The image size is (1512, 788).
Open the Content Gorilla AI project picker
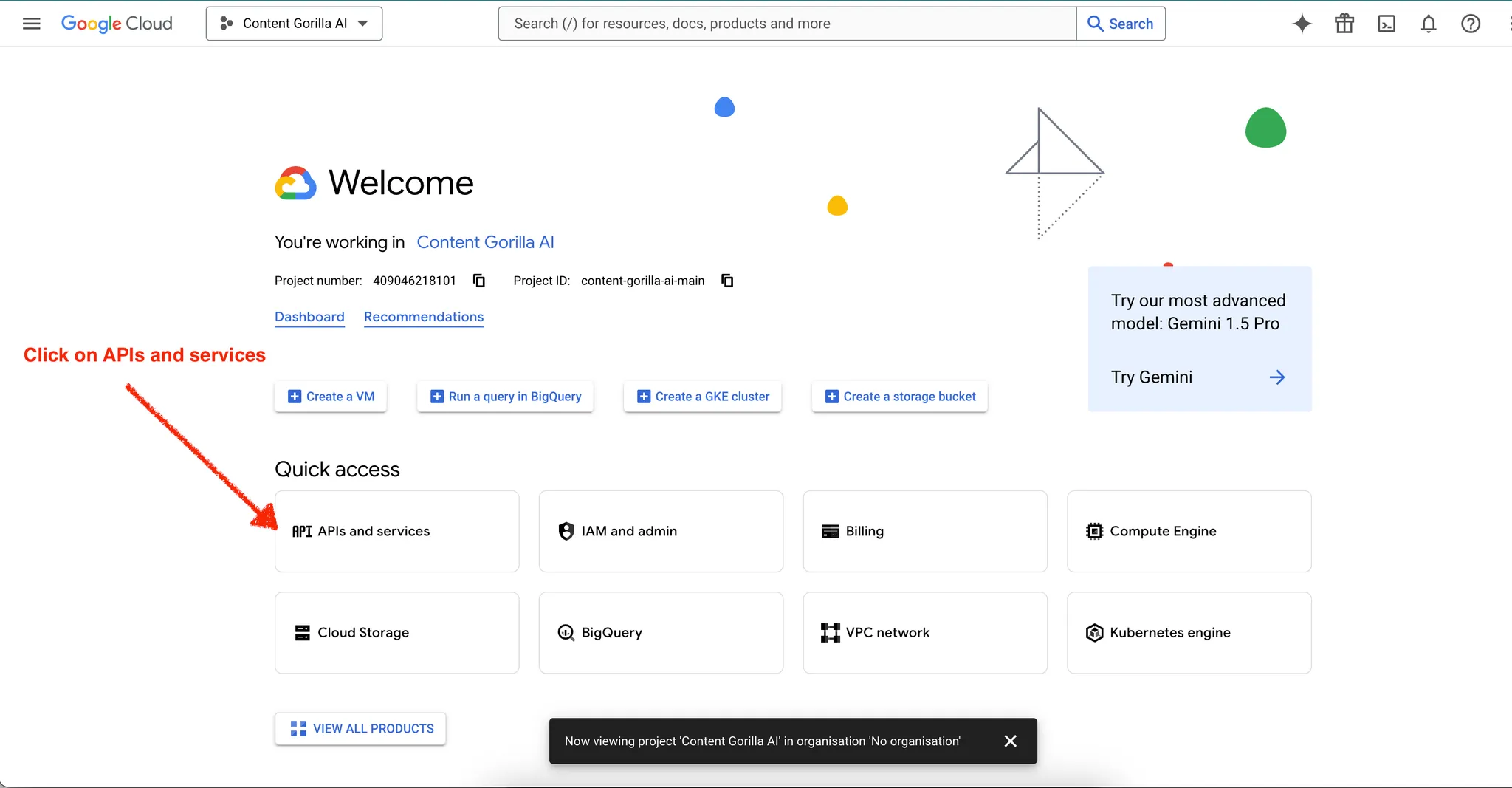(294, 24)
